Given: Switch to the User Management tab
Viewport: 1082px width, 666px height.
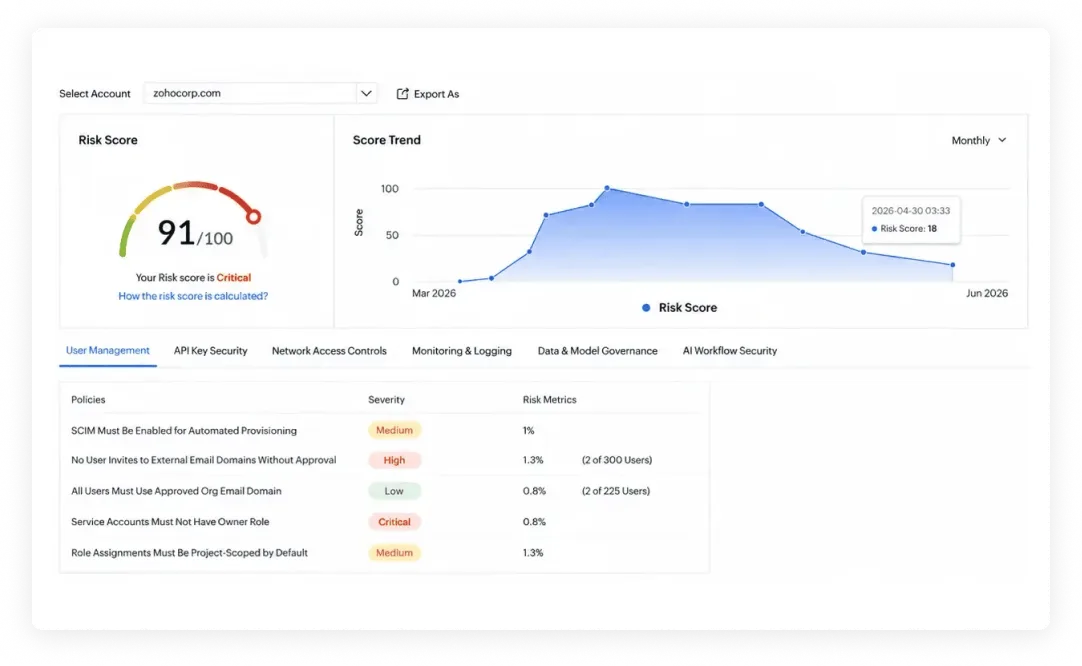Looking at the screenshot, I should point(108,351).
